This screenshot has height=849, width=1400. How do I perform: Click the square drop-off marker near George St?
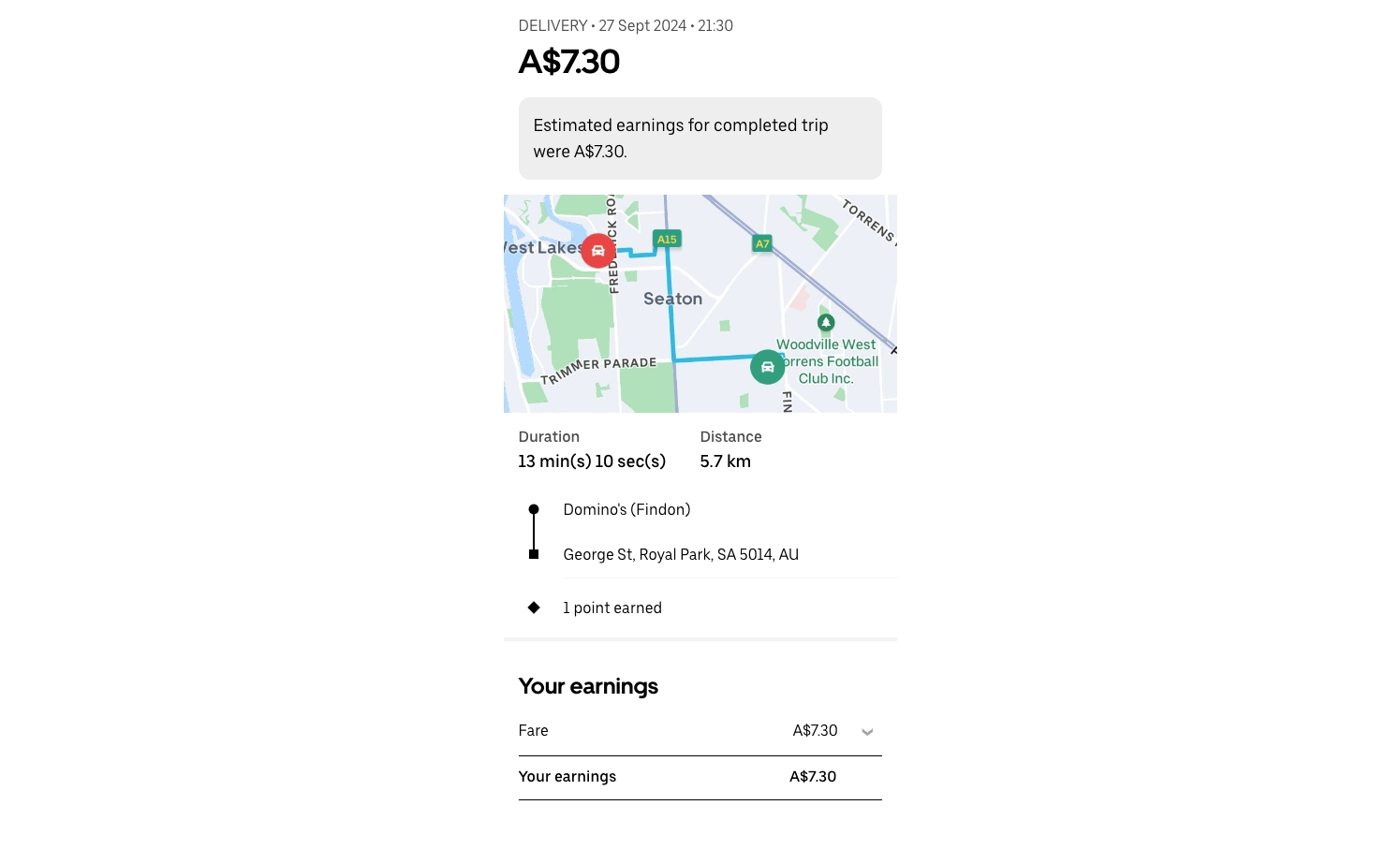[x=534, y=554]
